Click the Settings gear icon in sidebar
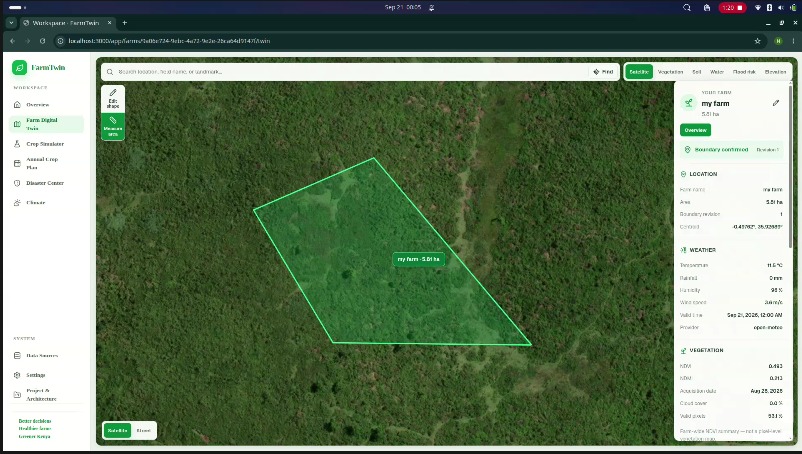This screenshot has height=454, width=802. point(17,375)
